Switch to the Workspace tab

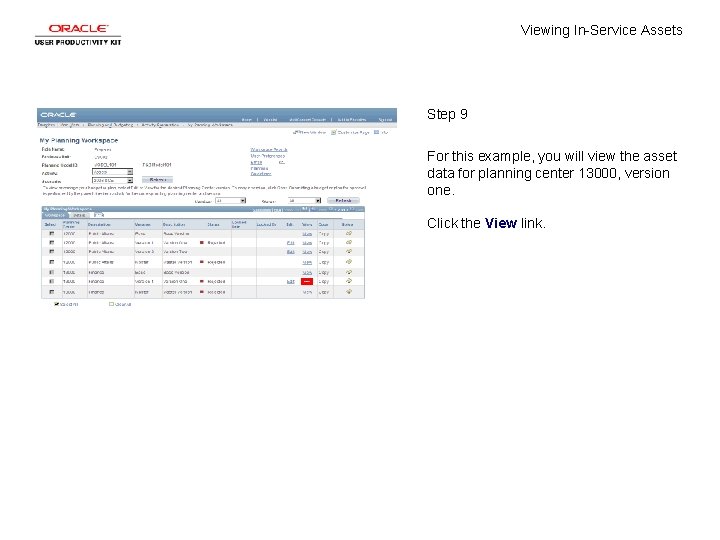(x=55, y=215)
